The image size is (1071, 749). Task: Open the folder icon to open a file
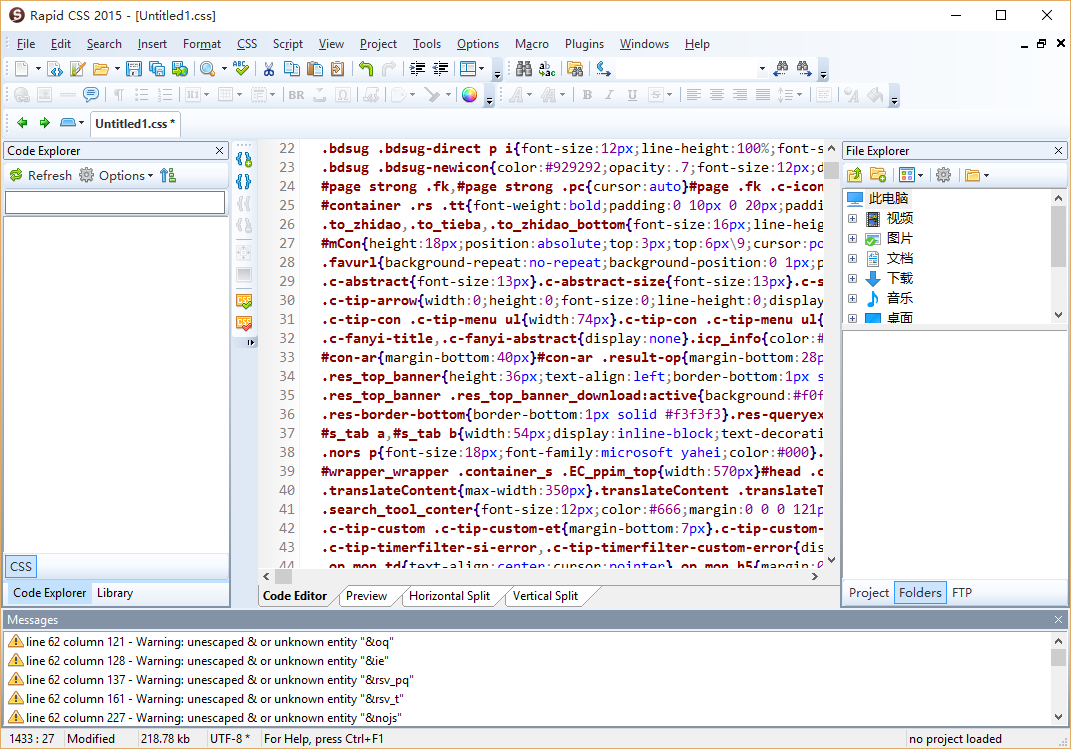click(x=101, y=68)
